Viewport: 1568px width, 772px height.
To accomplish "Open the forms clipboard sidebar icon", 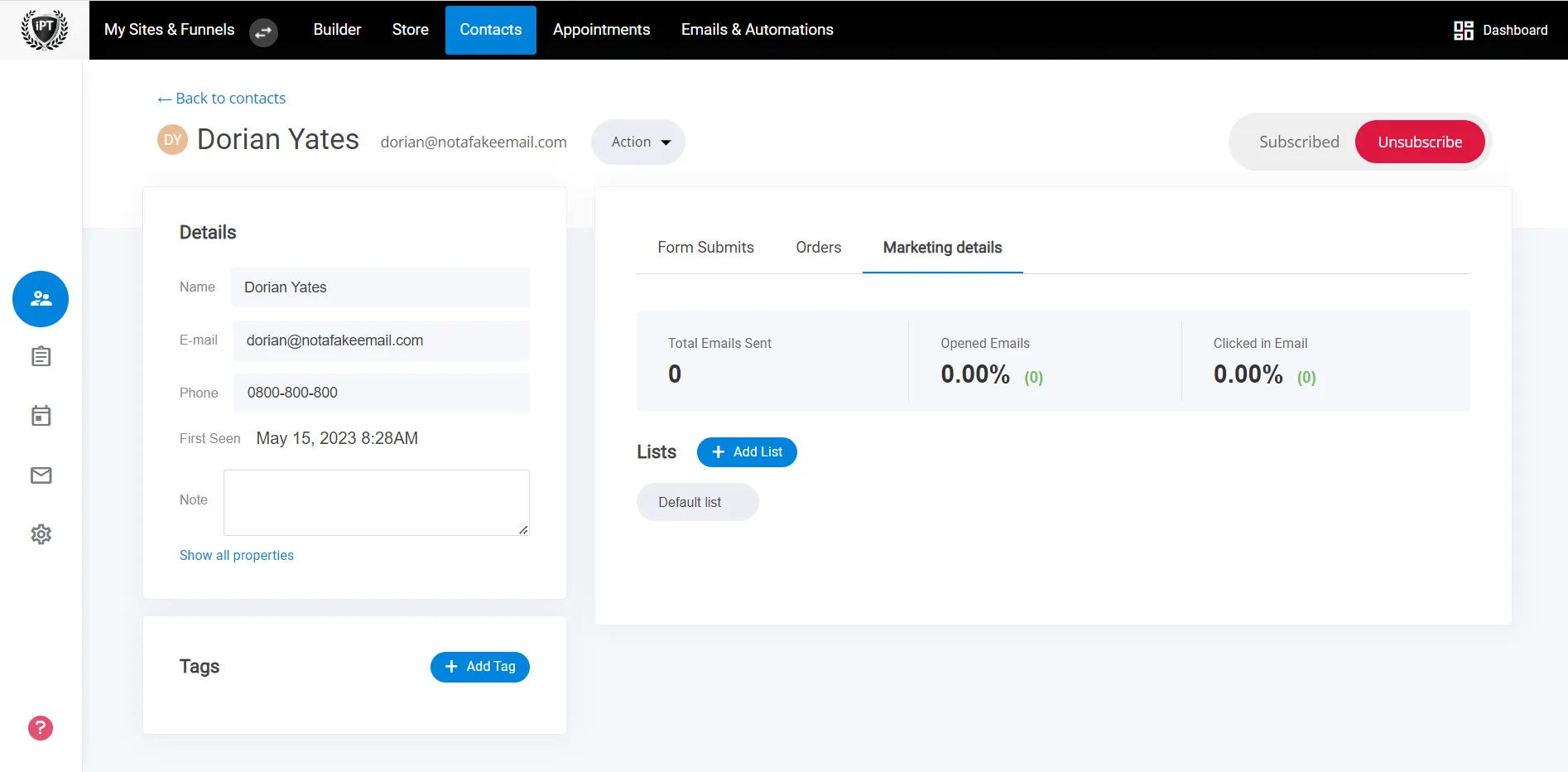I will click(41, 357).
